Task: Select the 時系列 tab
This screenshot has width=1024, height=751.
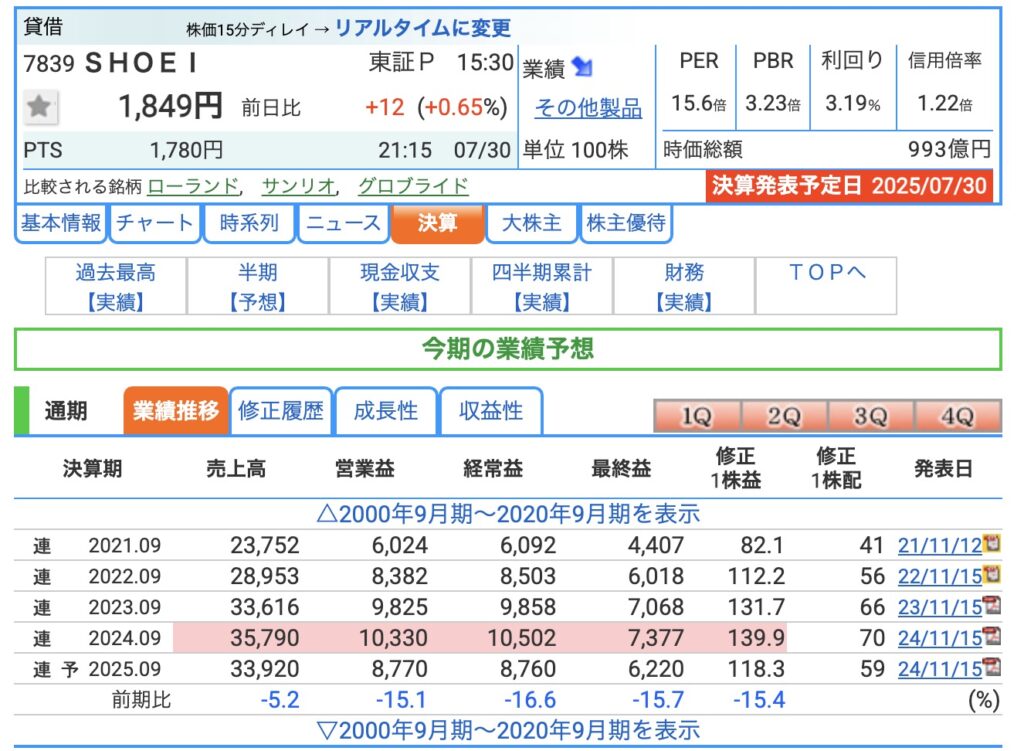Action: (x=249, y=223)
